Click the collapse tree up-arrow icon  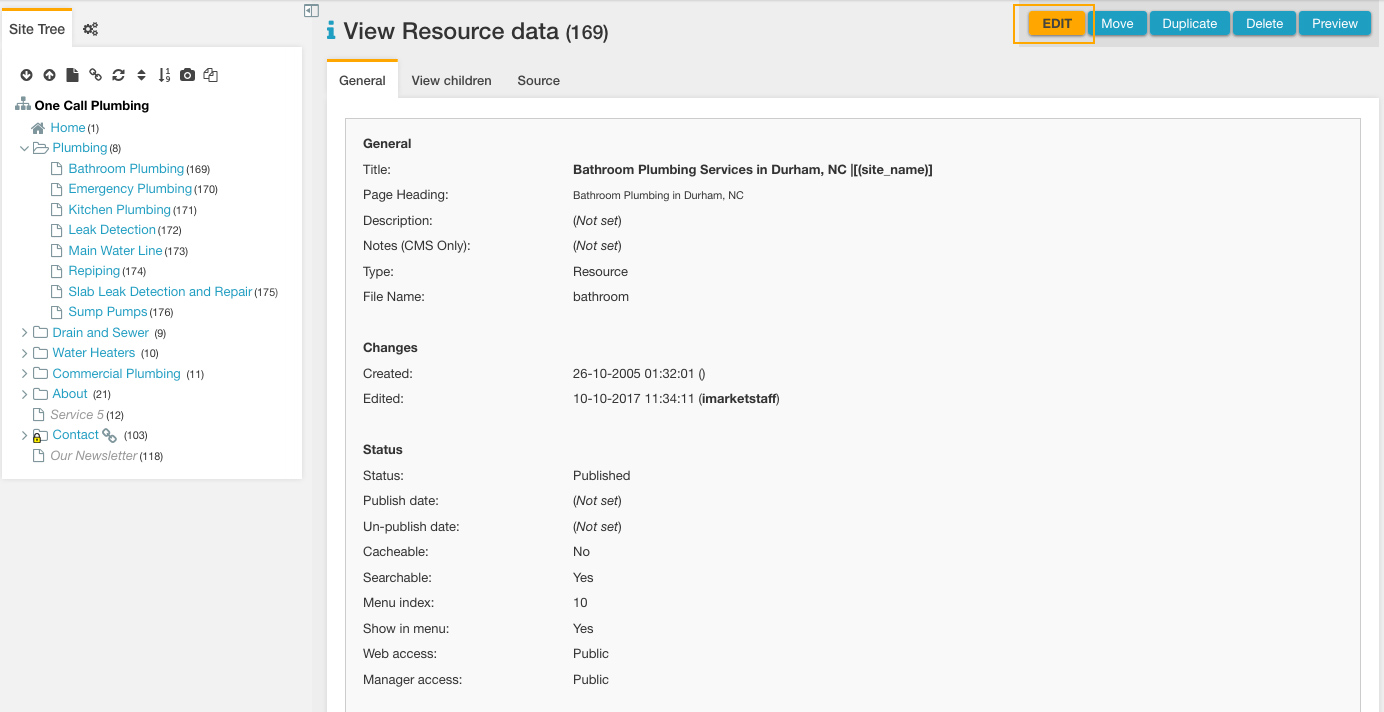coord(49,75)
